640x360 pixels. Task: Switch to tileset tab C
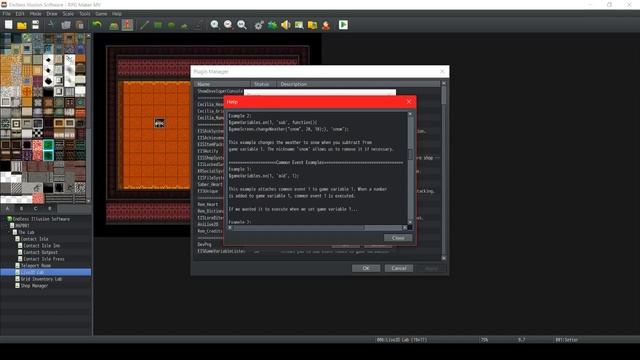[x=36, y=209]
